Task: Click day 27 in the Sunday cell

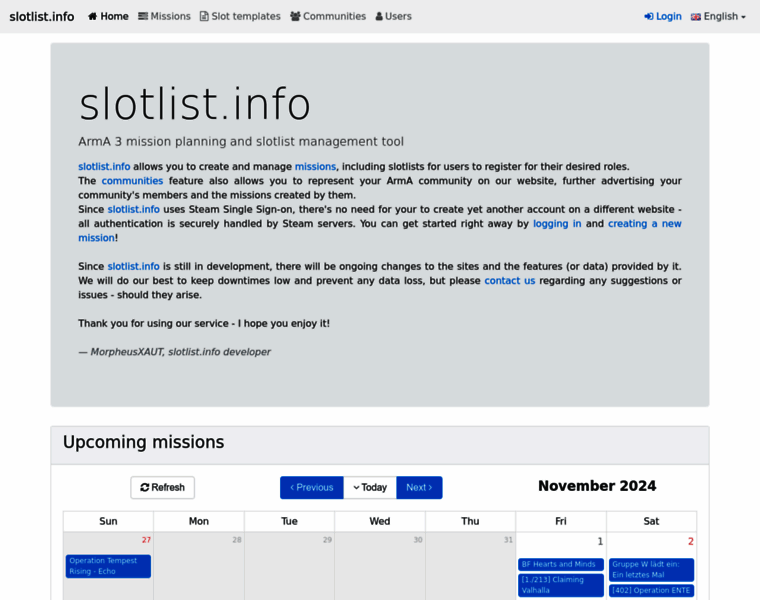Action: [x=146, y=540]
